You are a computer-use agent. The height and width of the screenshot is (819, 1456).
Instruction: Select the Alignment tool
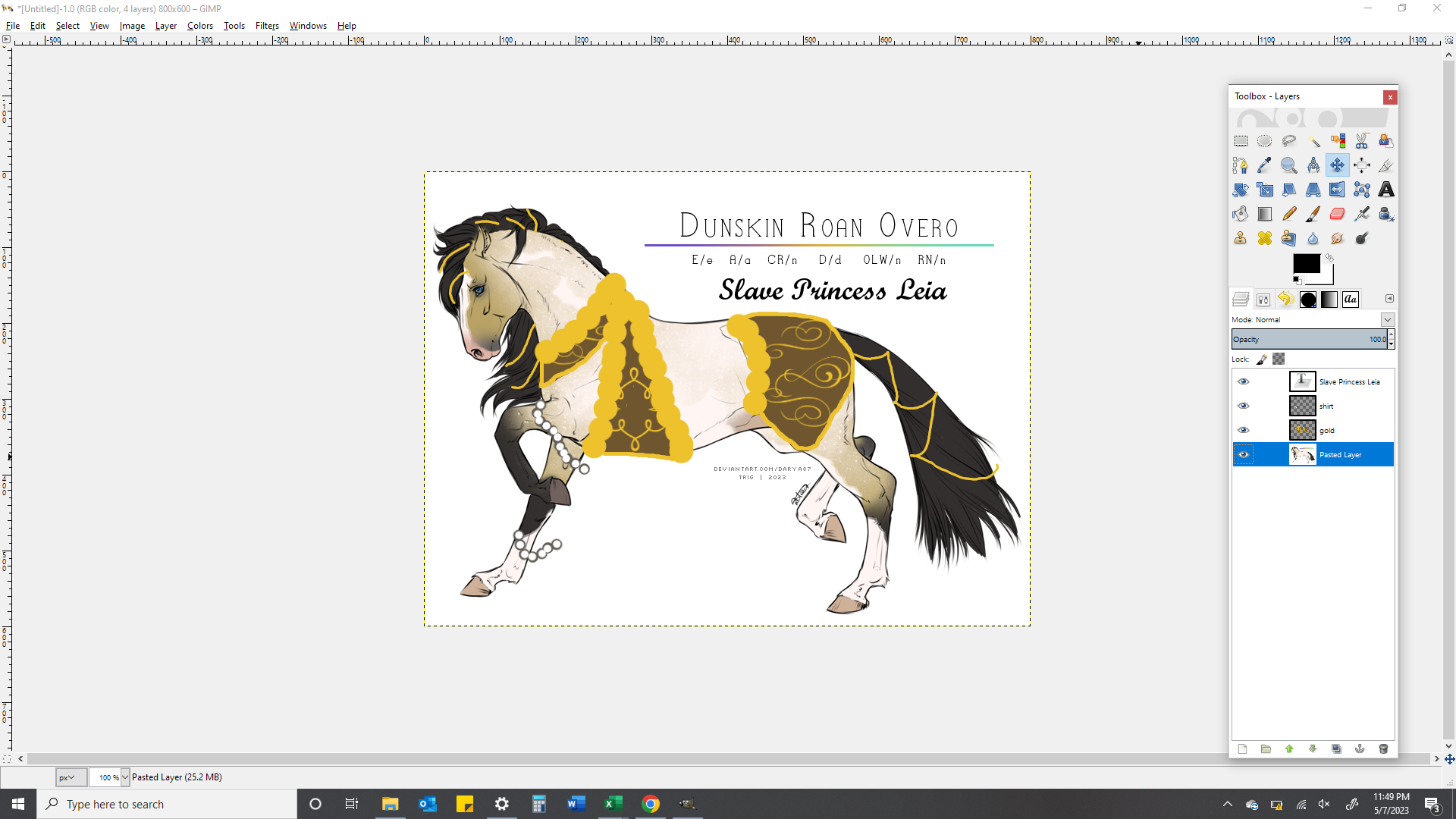tap(1362, 165)
